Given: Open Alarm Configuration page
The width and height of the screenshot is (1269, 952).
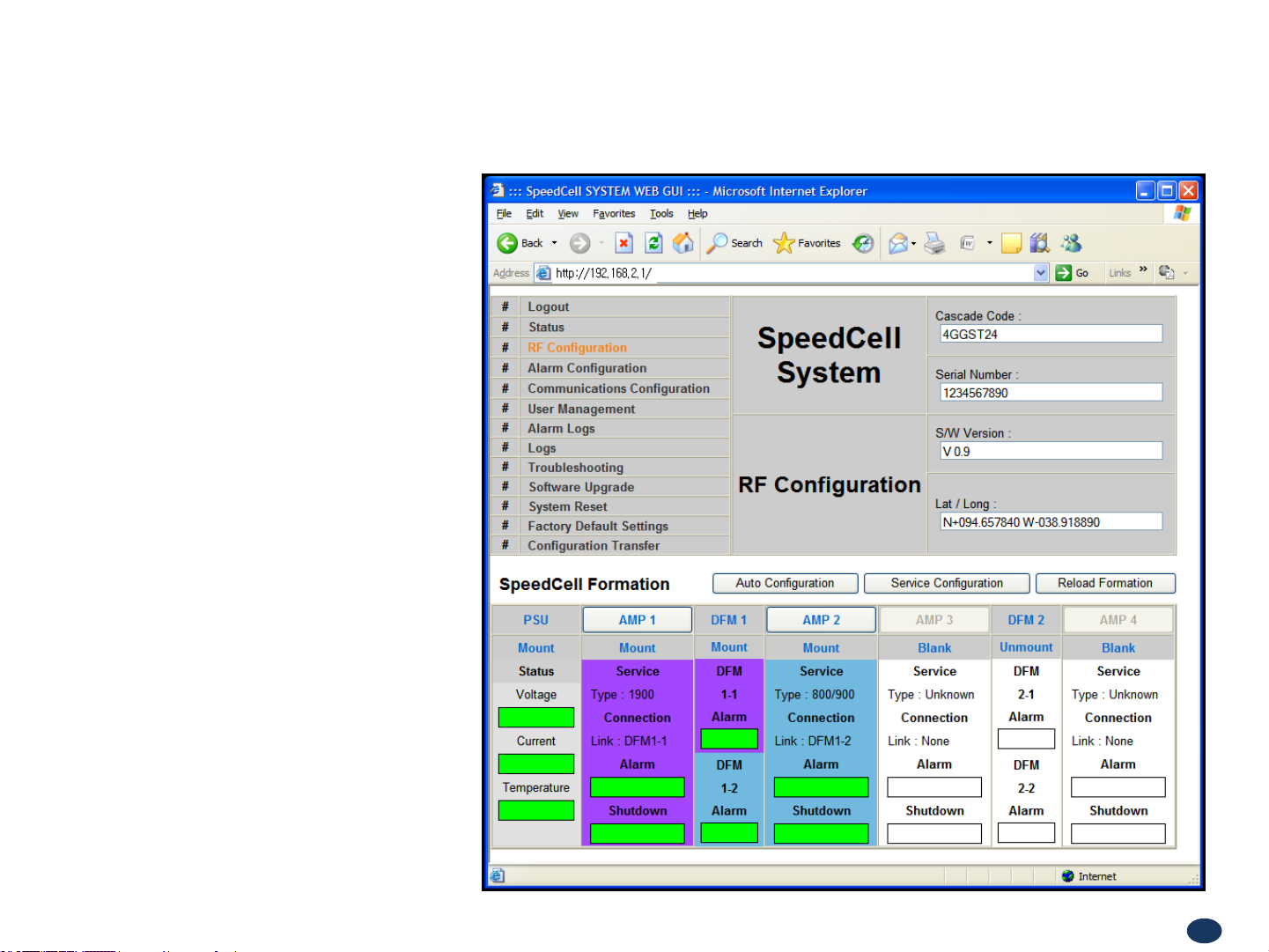Looking at the screenshot, I should click(x=587, y=368).
